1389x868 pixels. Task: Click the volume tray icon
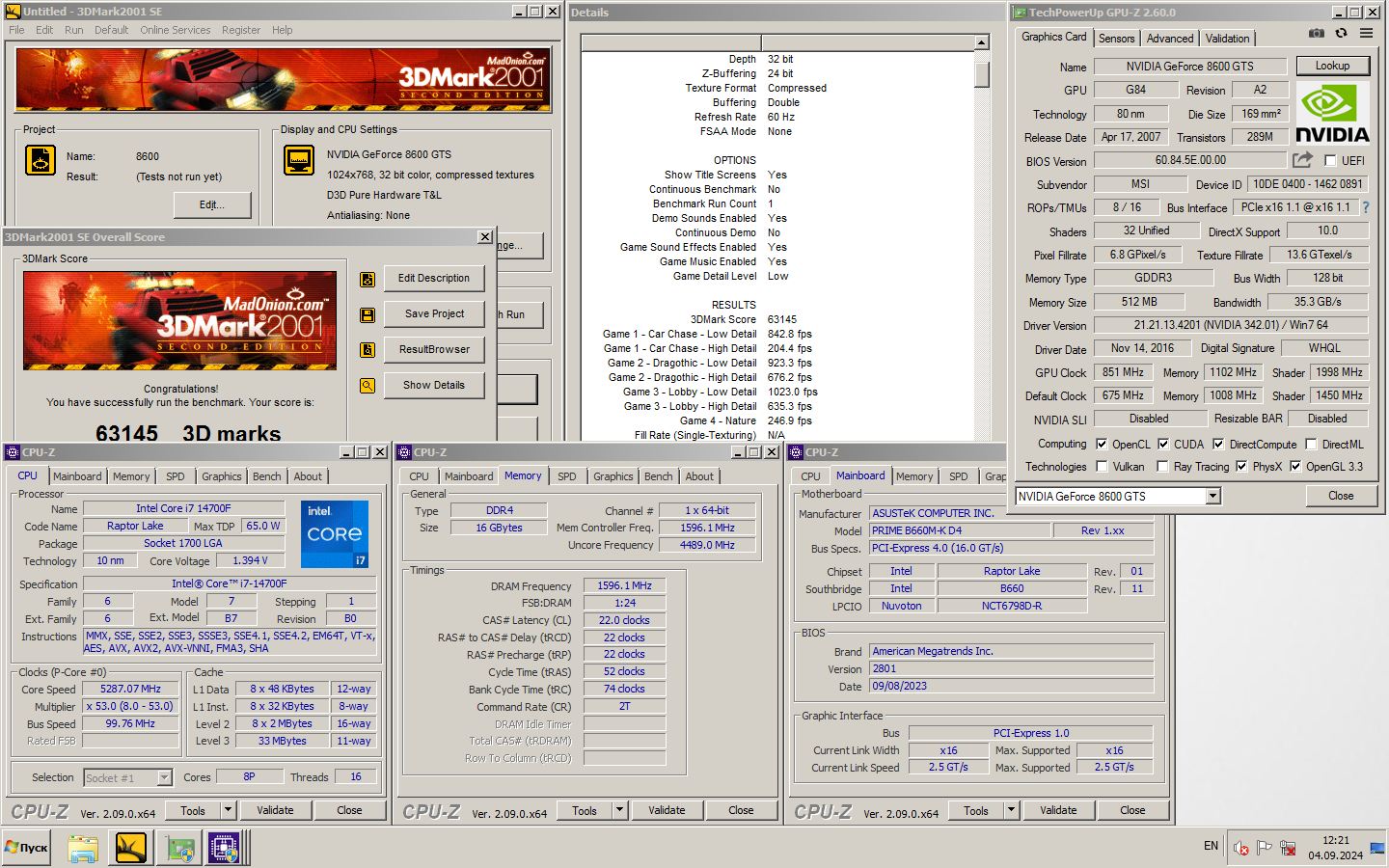(x=1240, y=848)
